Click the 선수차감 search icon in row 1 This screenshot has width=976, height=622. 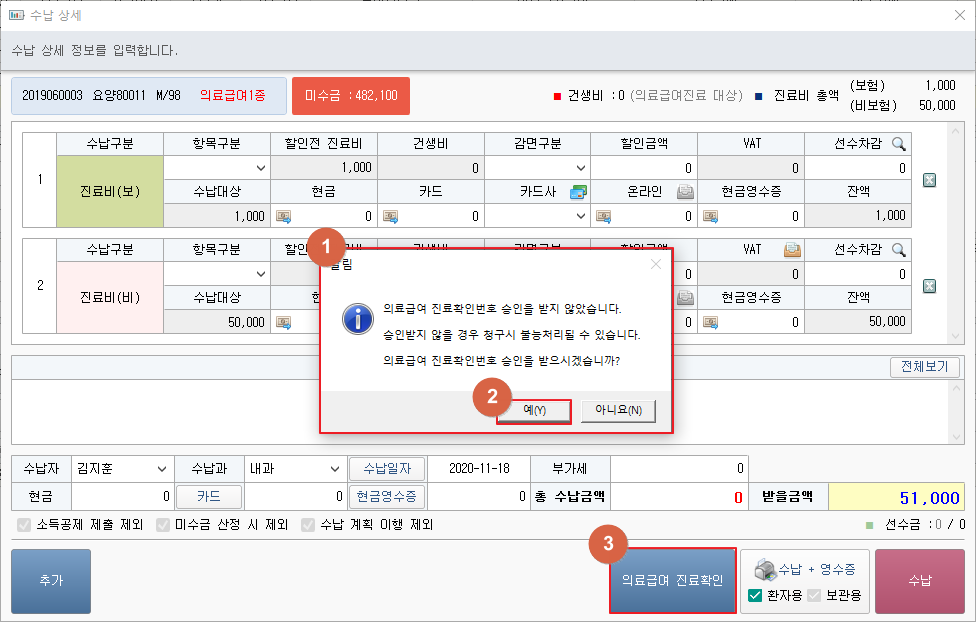(x=899, y=144)
